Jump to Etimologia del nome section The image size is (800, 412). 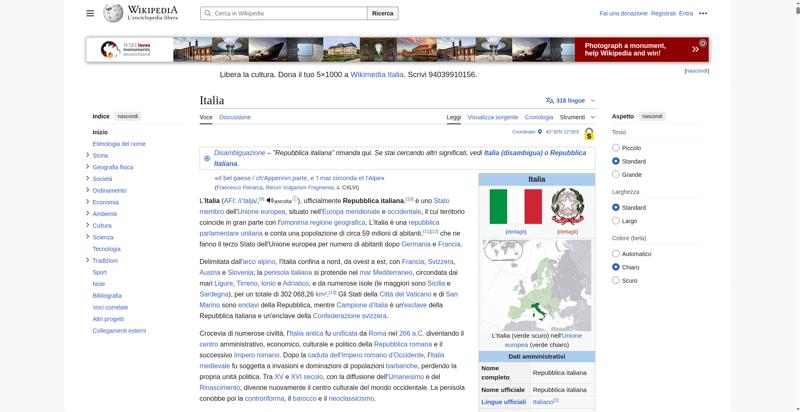(x=119, y=144)
